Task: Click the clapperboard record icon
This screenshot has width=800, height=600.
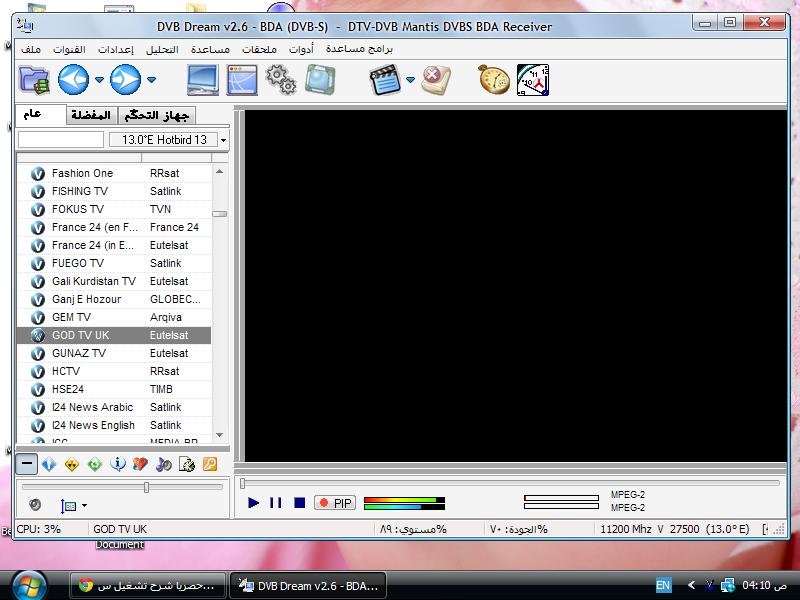Action: [385, 80]
